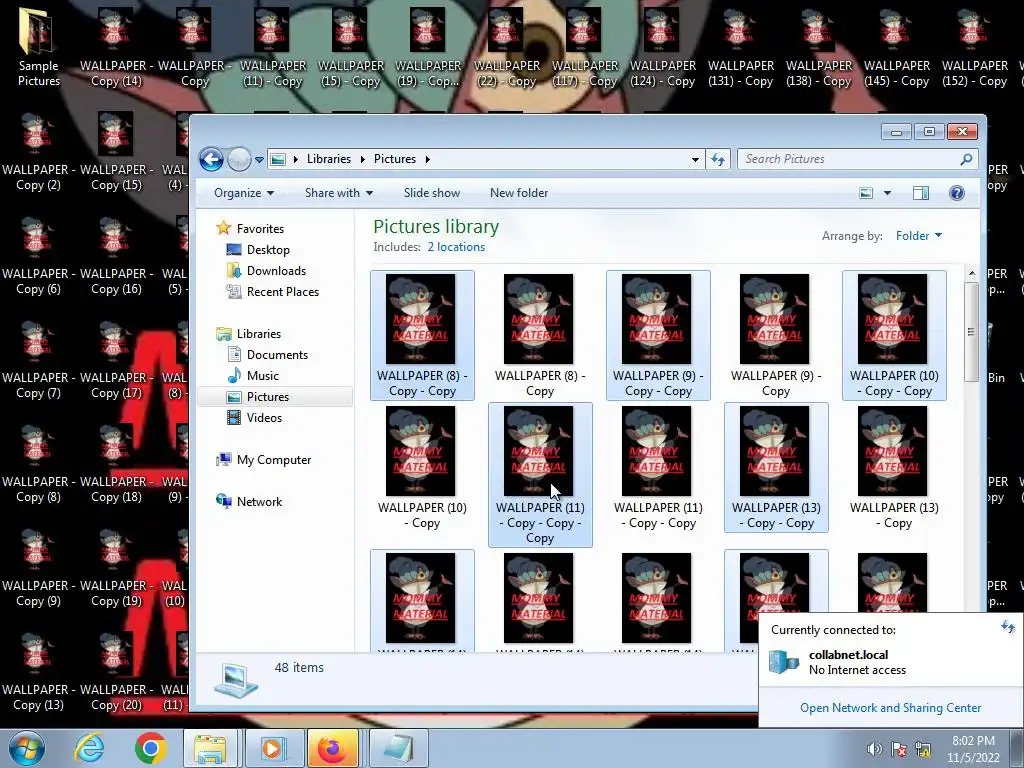Toggle the preview pane

(x=921, y=193)
